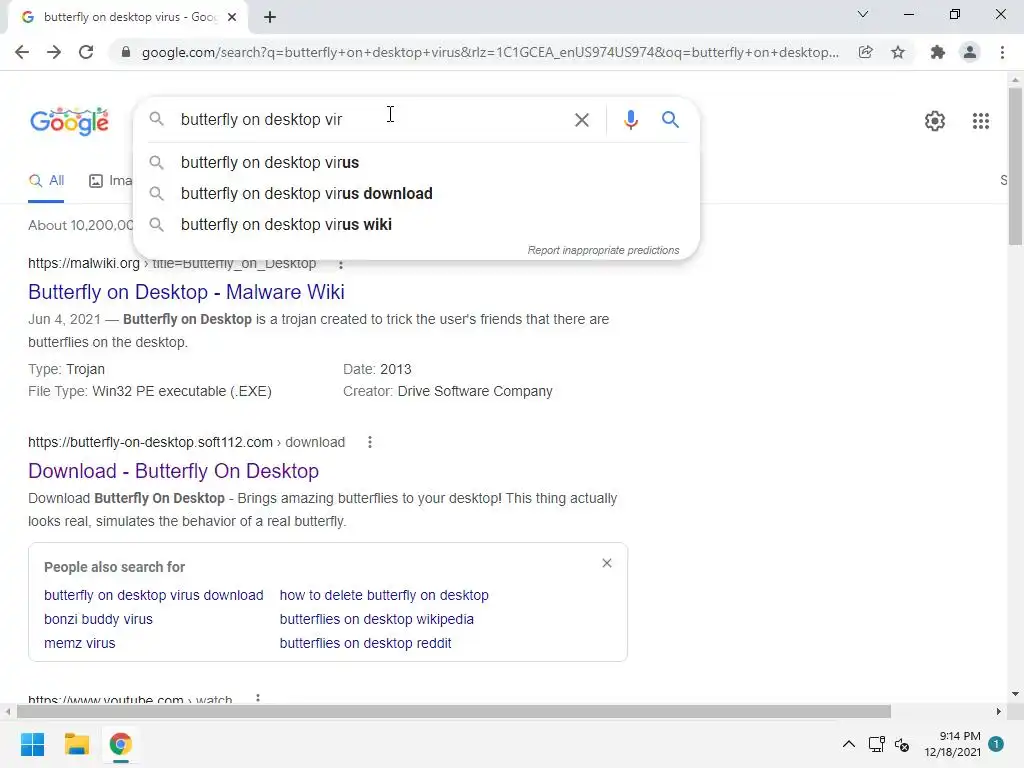The height and width of the screenshot is (768, 1024).
Task: Go to Google logo homepage
Action: tap(69, 121)
